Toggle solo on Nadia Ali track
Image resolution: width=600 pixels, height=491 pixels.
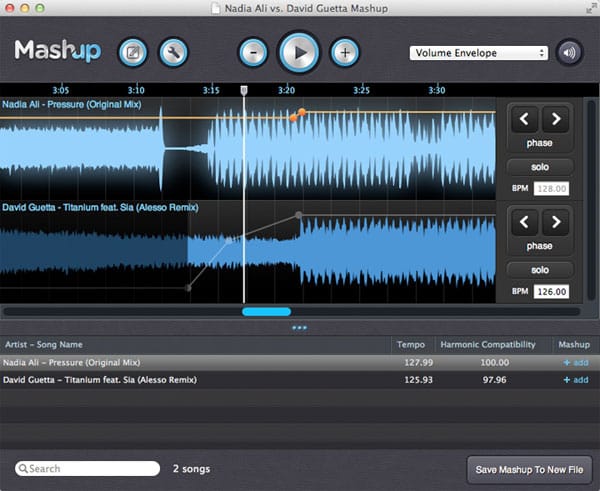click(540, 167)
